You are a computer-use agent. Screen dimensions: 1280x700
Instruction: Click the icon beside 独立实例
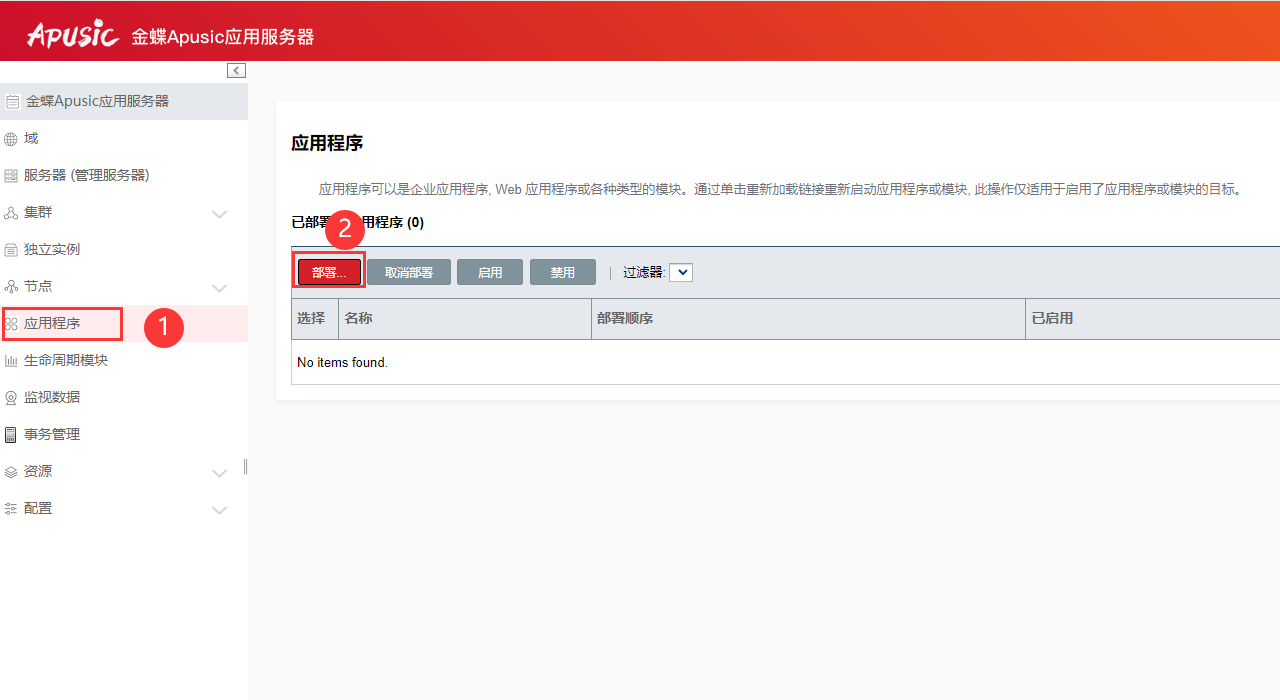click(x=12, y=250)
